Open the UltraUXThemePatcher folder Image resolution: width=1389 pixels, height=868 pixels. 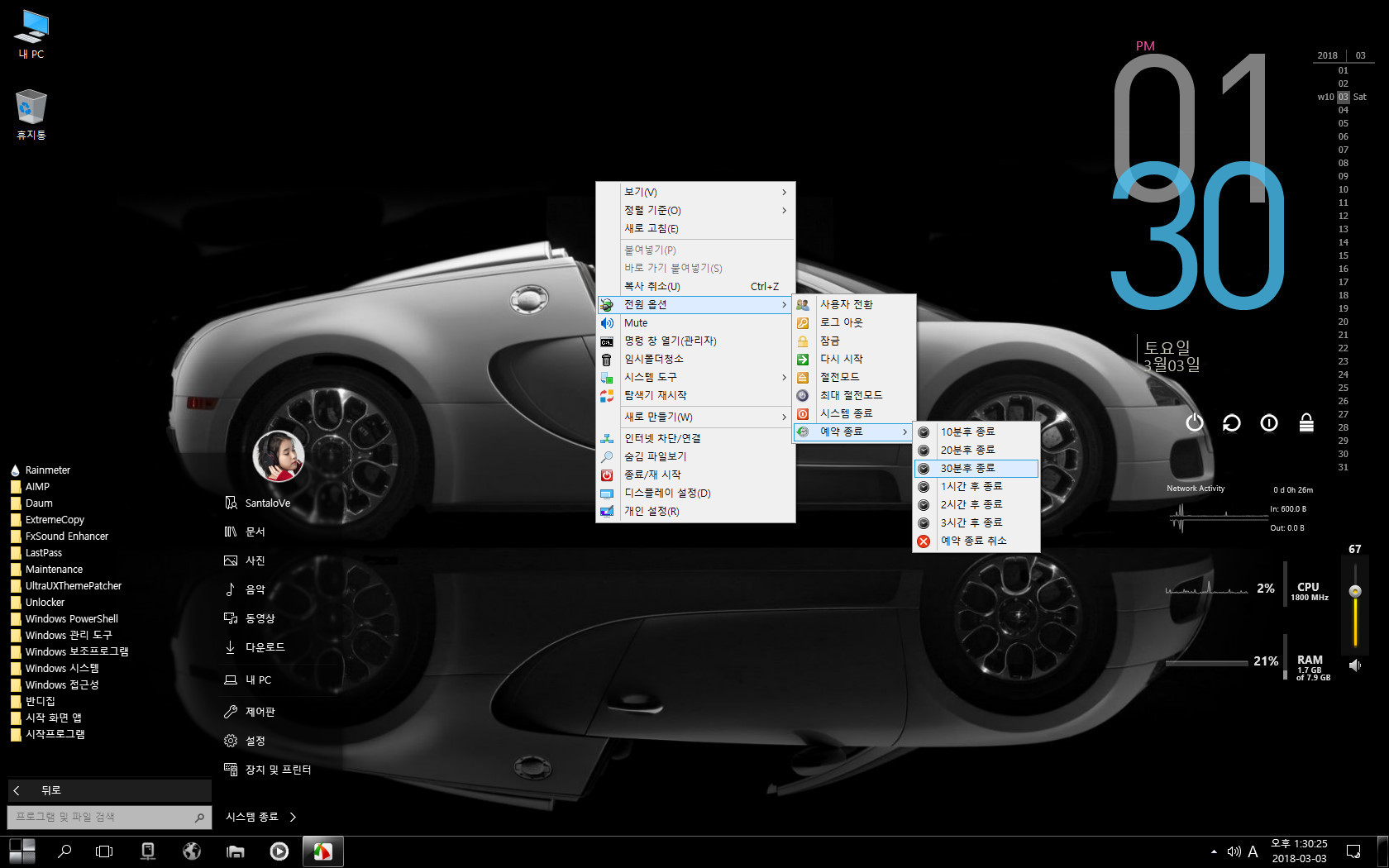(66, 586)
